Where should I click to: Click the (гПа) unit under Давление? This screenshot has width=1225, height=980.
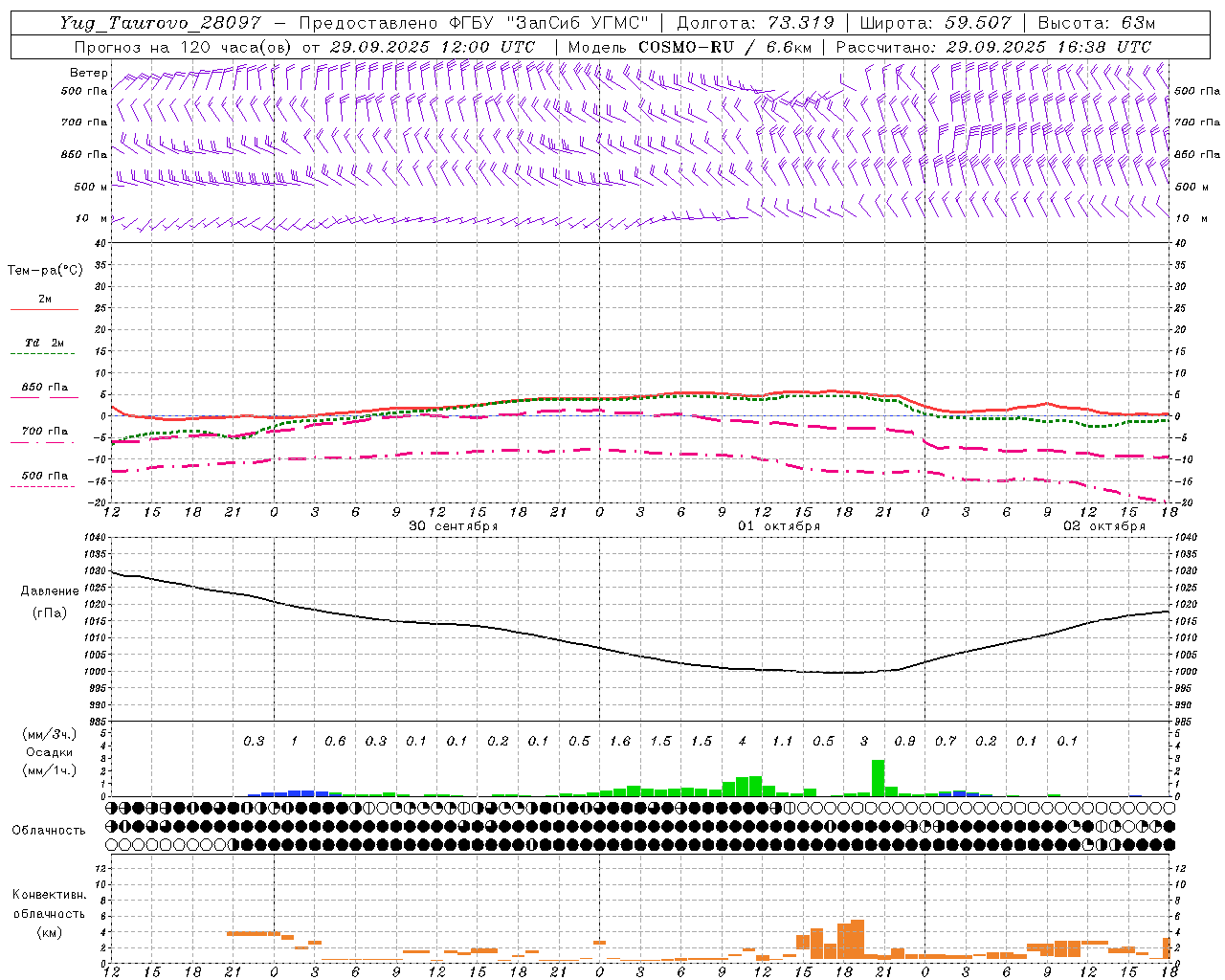coord(50,613)
